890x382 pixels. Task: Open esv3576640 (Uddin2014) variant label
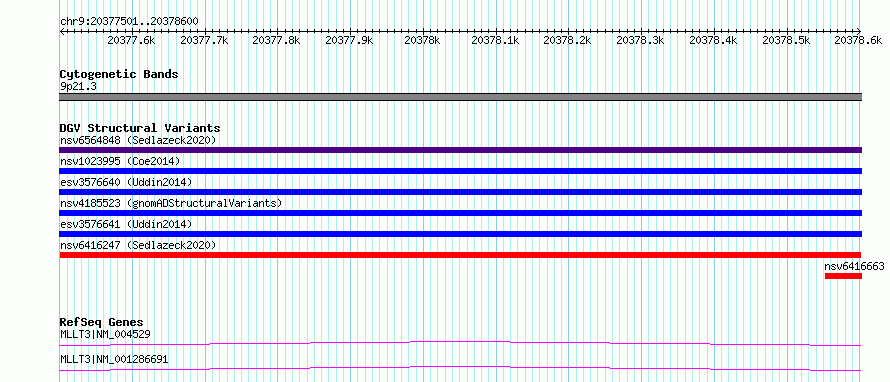click(126, 182)
